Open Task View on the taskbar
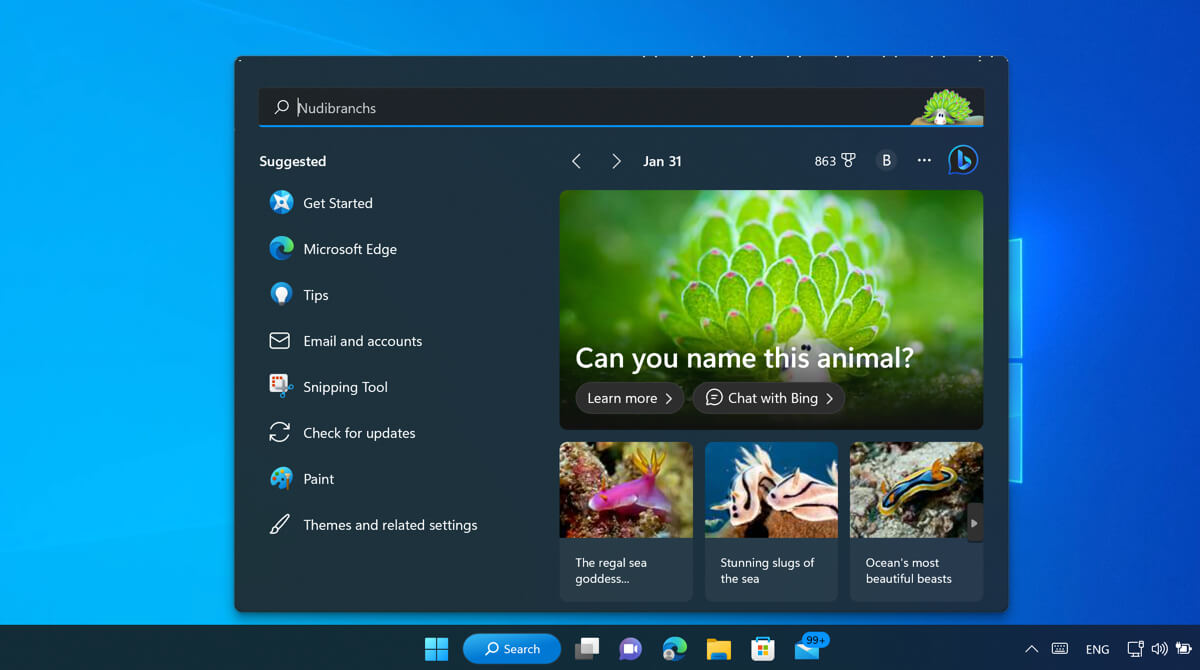 click(587, 649)
